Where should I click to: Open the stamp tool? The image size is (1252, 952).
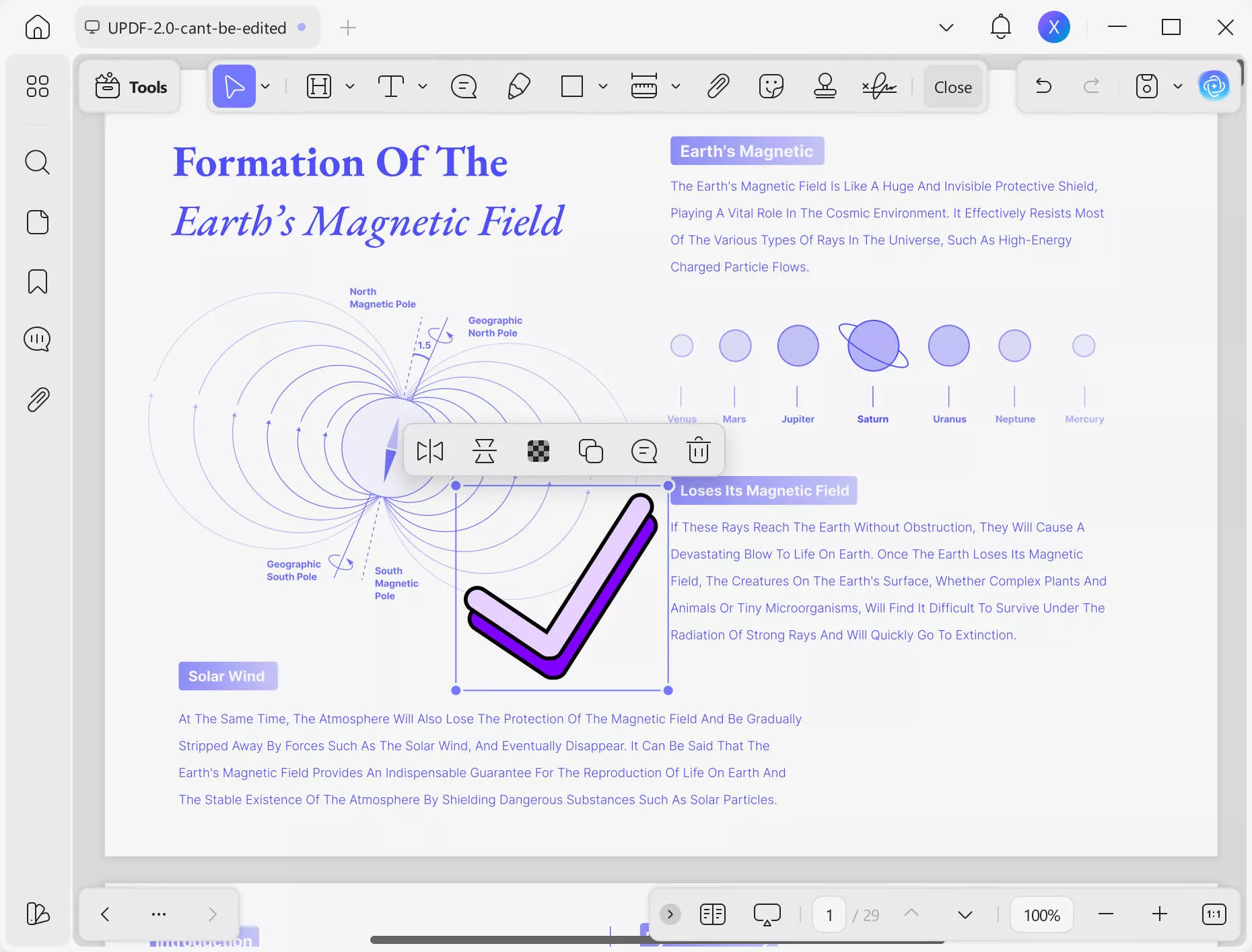[825, 86]
